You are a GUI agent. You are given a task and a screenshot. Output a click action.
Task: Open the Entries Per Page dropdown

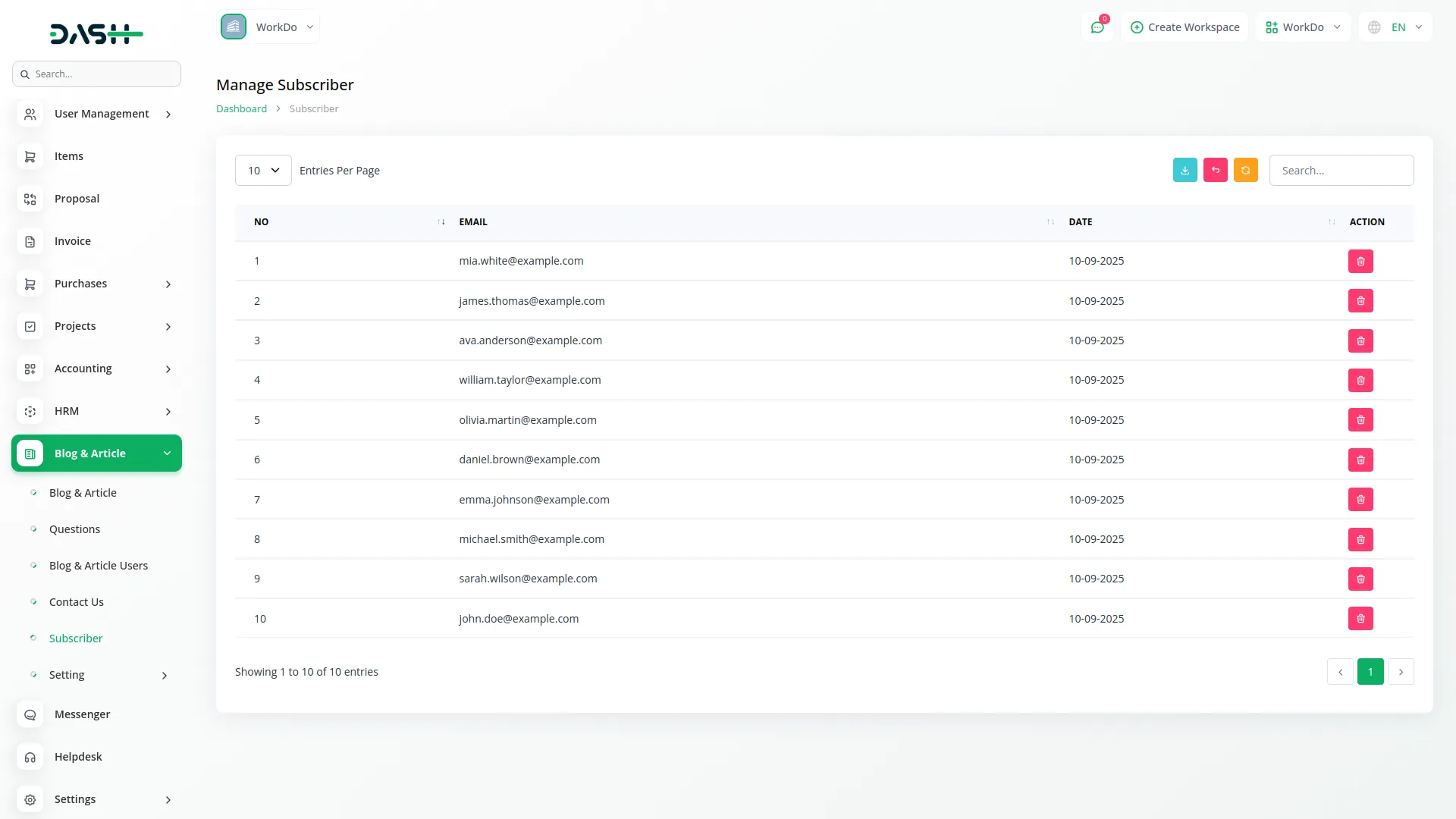pos(263,171)
